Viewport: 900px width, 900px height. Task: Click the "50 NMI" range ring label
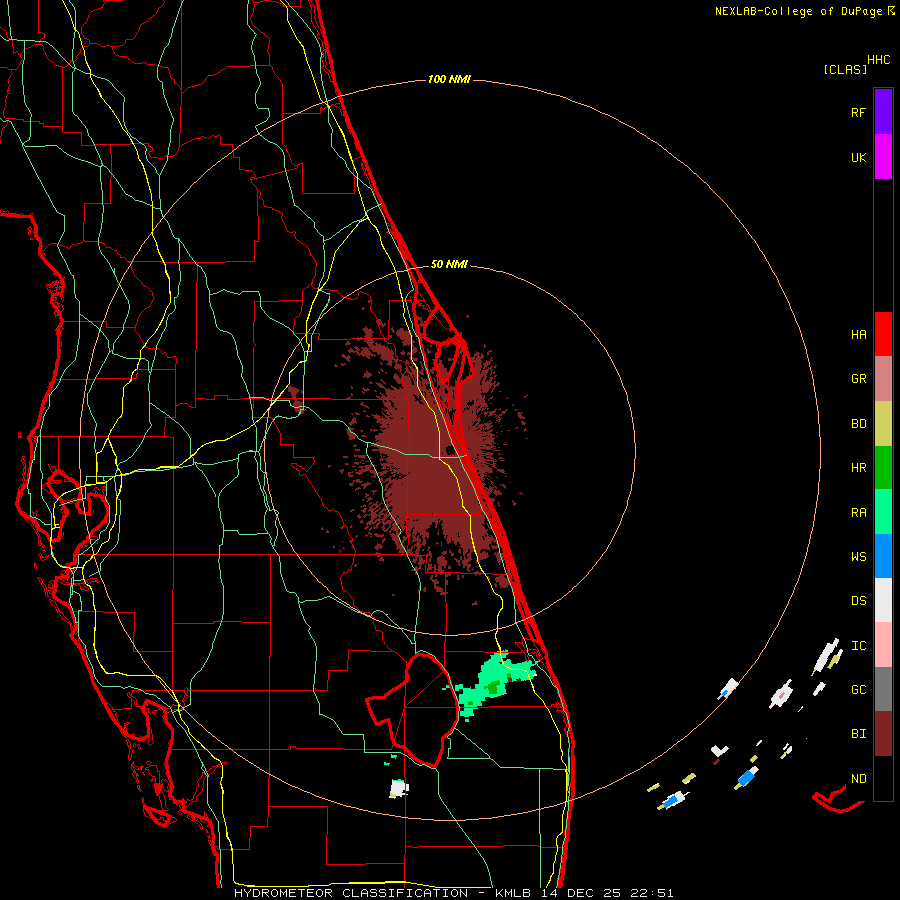pos(449,264)
